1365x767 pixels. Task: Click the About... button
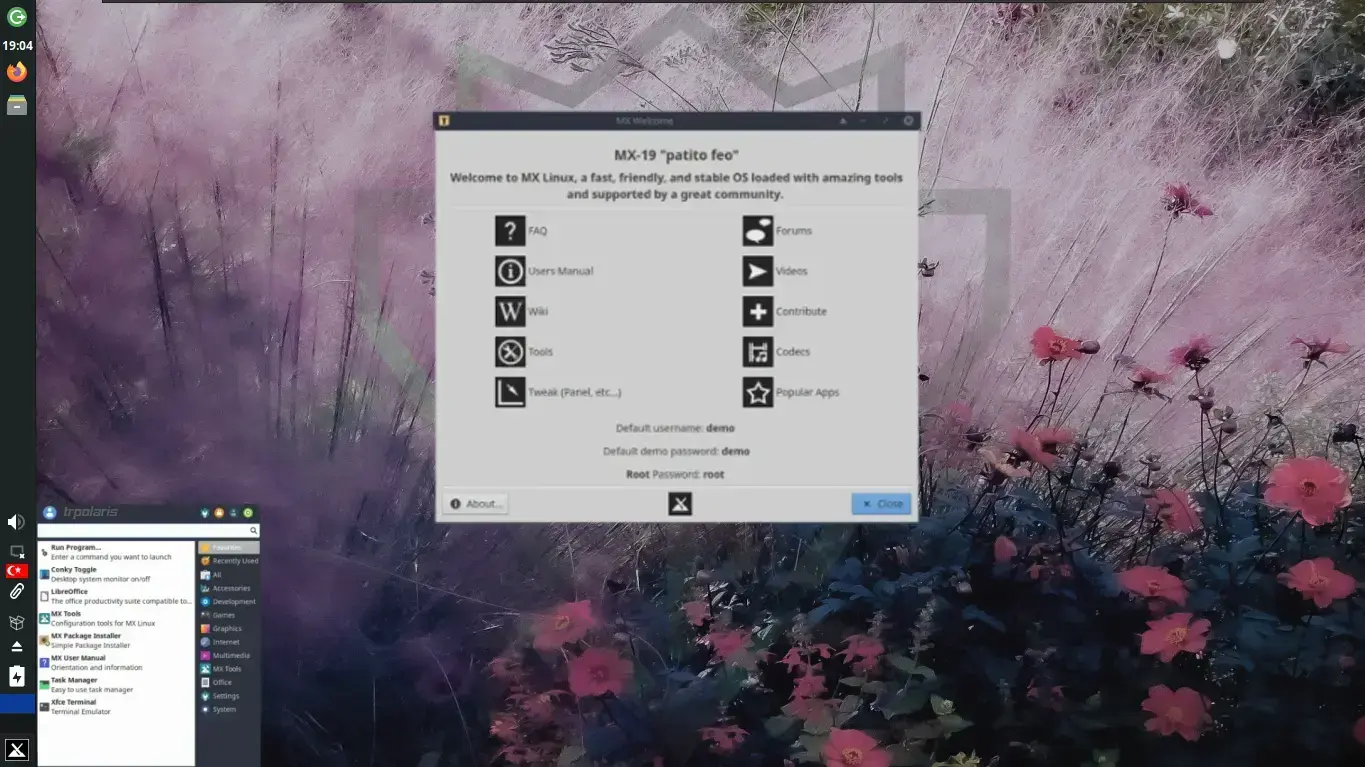pyautogui.click(x=475, y=504)
